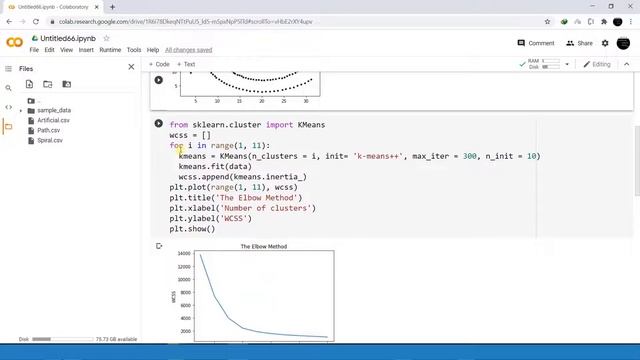The image size is (640, 360).
Task: Open the Edit menu
Action: 49,50
